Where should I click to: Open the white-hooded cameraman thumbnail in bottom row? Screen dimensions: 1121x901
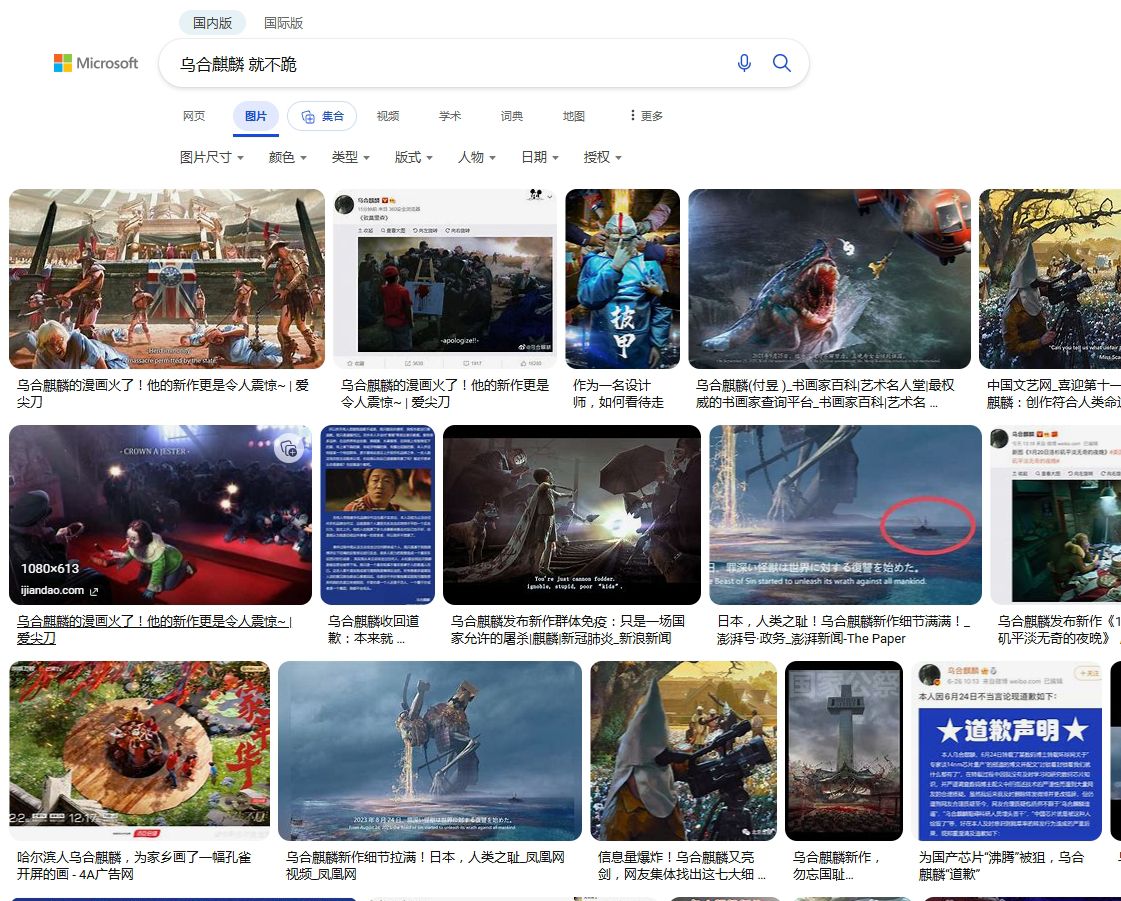coord(683,751)
